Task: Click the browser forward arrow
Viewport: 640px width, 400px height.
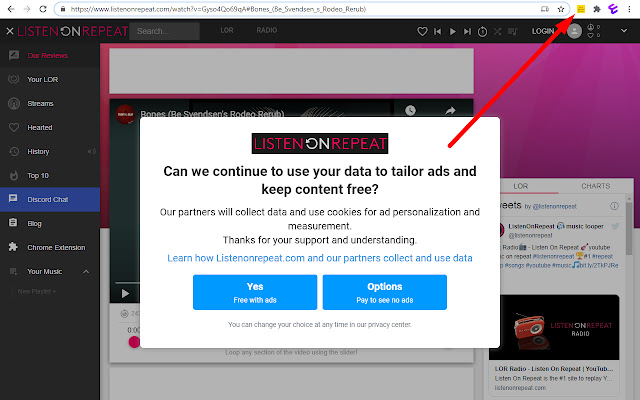Action: (x=27, y=9)
